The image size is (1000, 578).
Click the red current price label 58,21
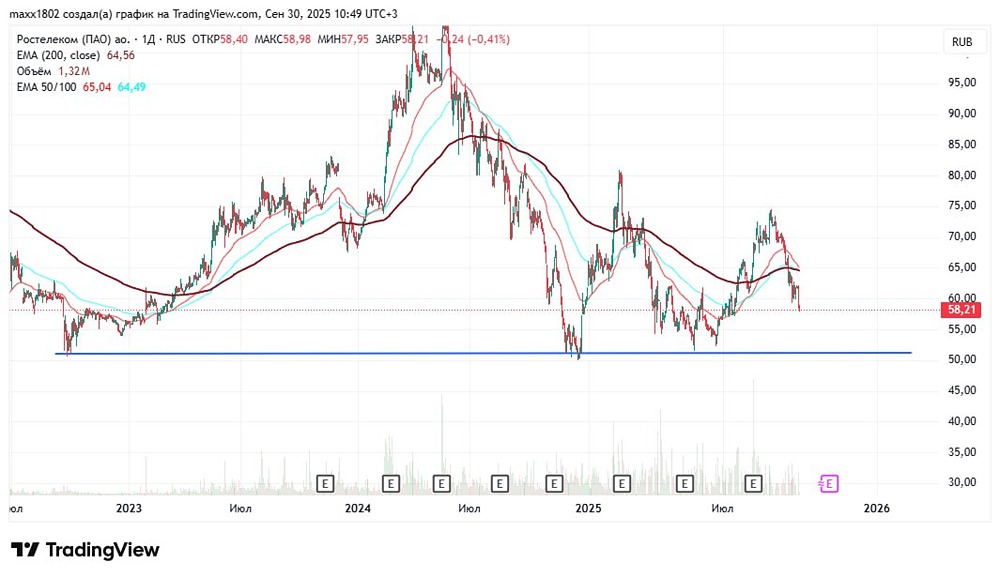coord(962,310)
